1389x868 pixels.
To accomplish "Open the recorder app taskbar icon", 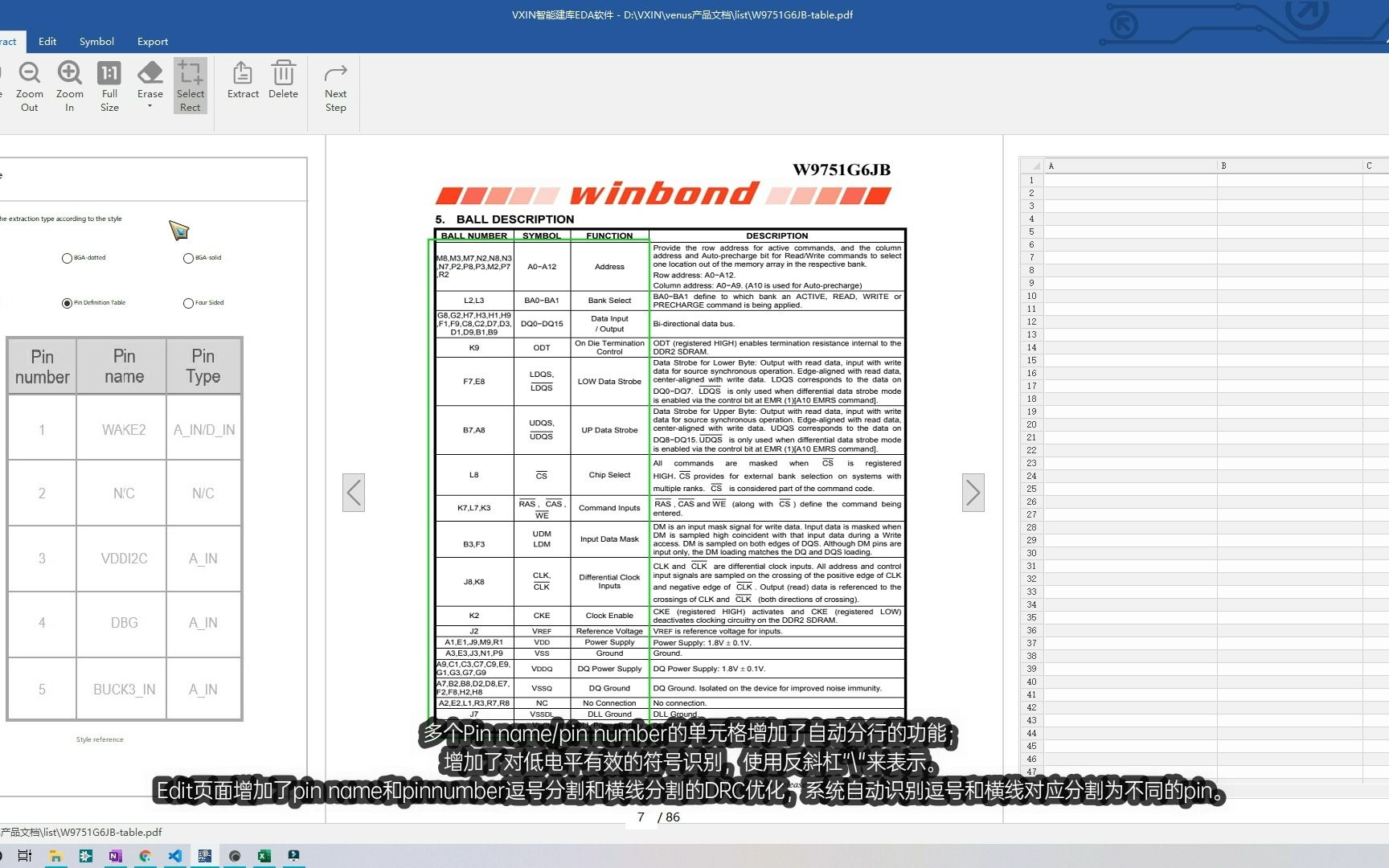I will click(235, 856).
